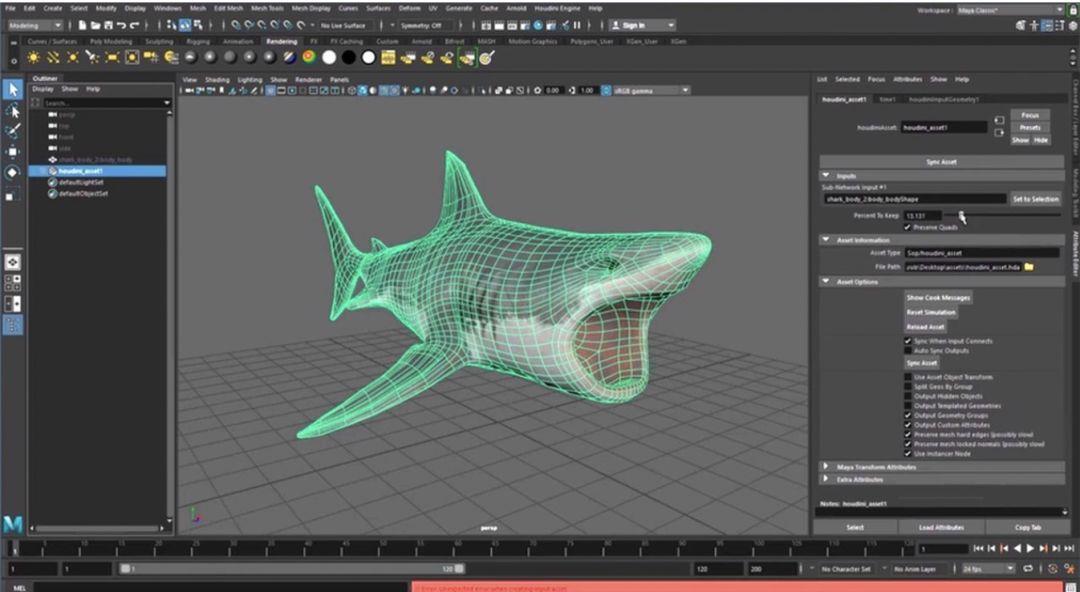The width and height of the screenshot is (1080, 592).
Task: Select the Move tool in the toolbox
Action: click(x=13, y=150)
